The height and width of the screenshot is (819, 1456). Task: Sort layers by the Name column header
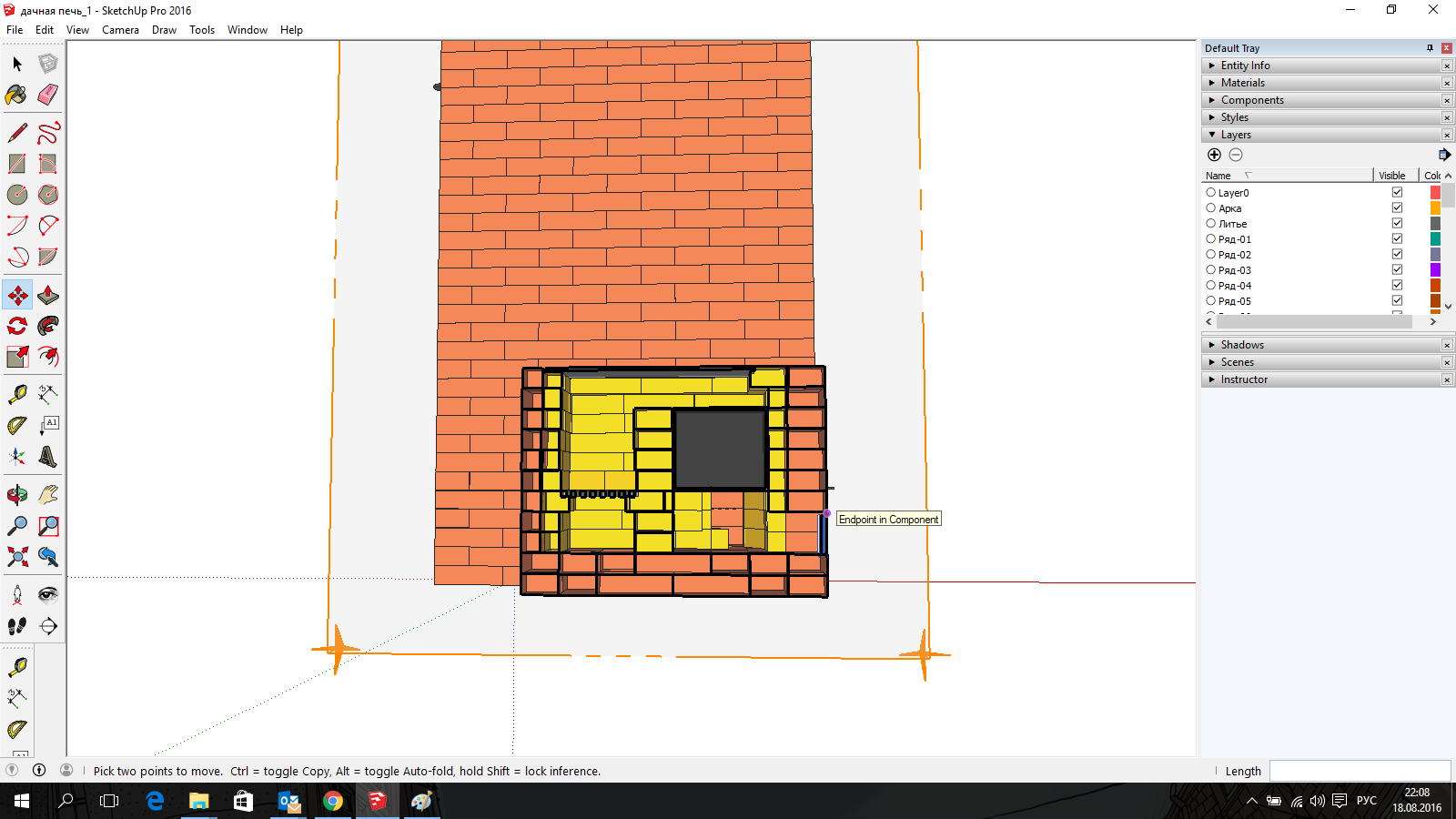1219,176
